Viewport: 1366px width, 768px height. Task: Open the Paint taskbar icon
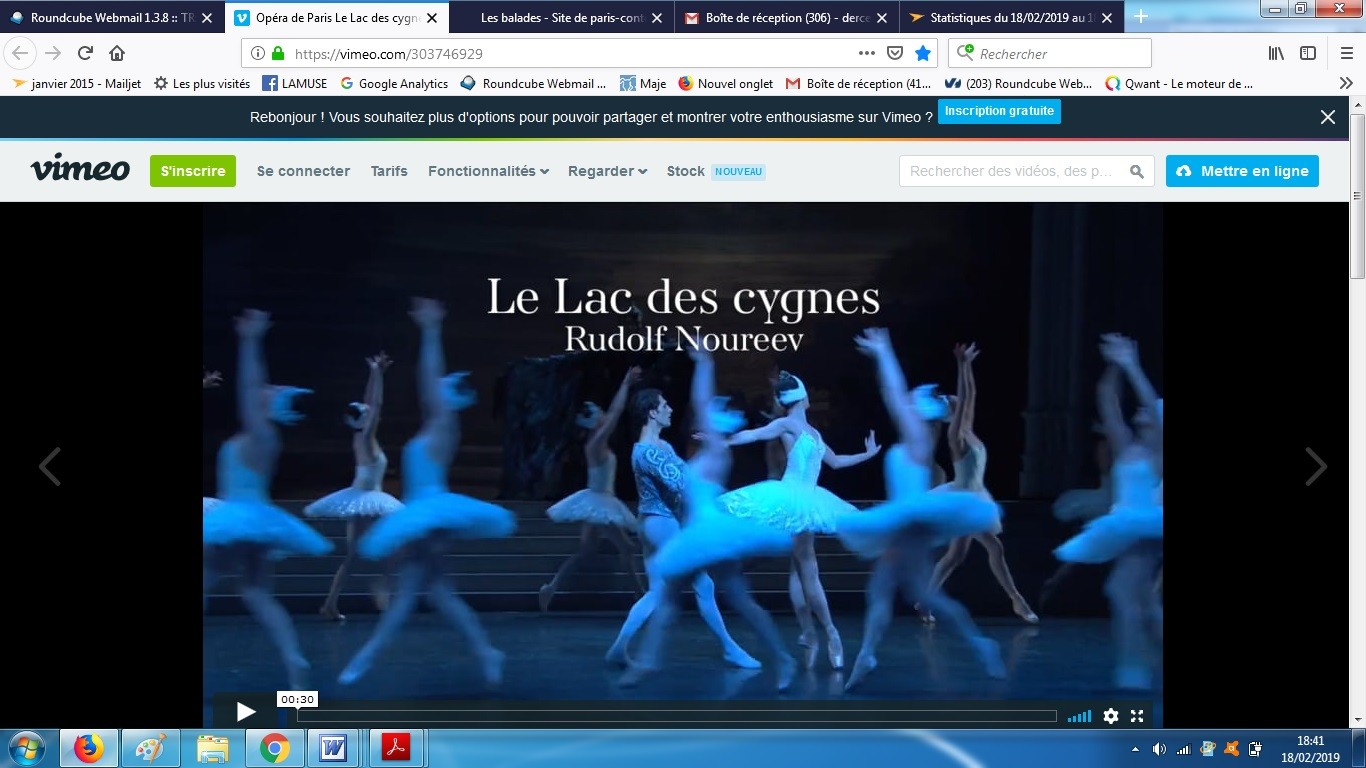(151, 748)
